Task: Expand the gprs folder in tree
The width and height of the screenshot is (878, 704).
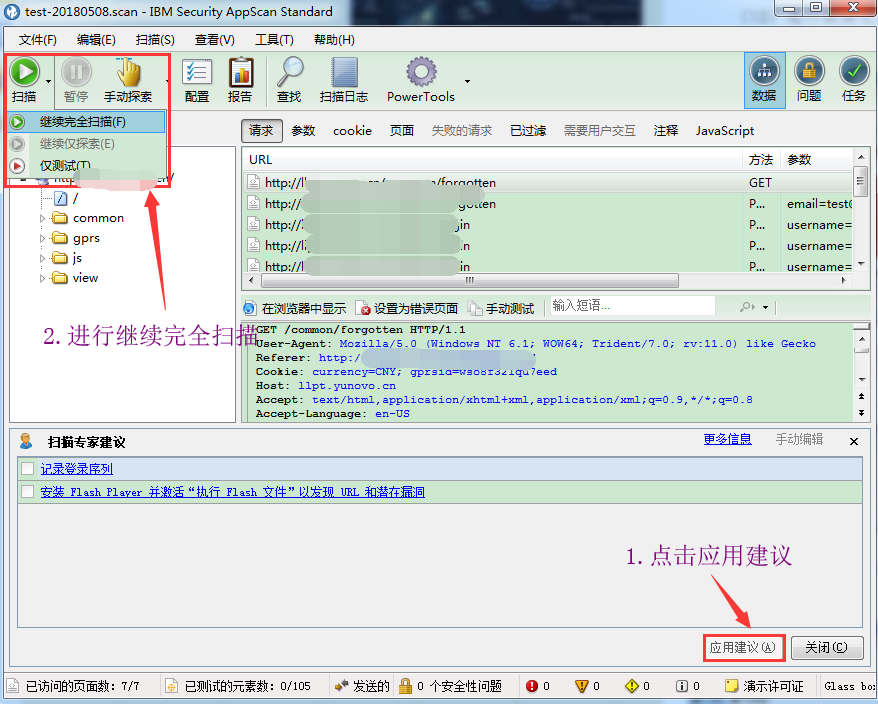Action: [43, 239]
